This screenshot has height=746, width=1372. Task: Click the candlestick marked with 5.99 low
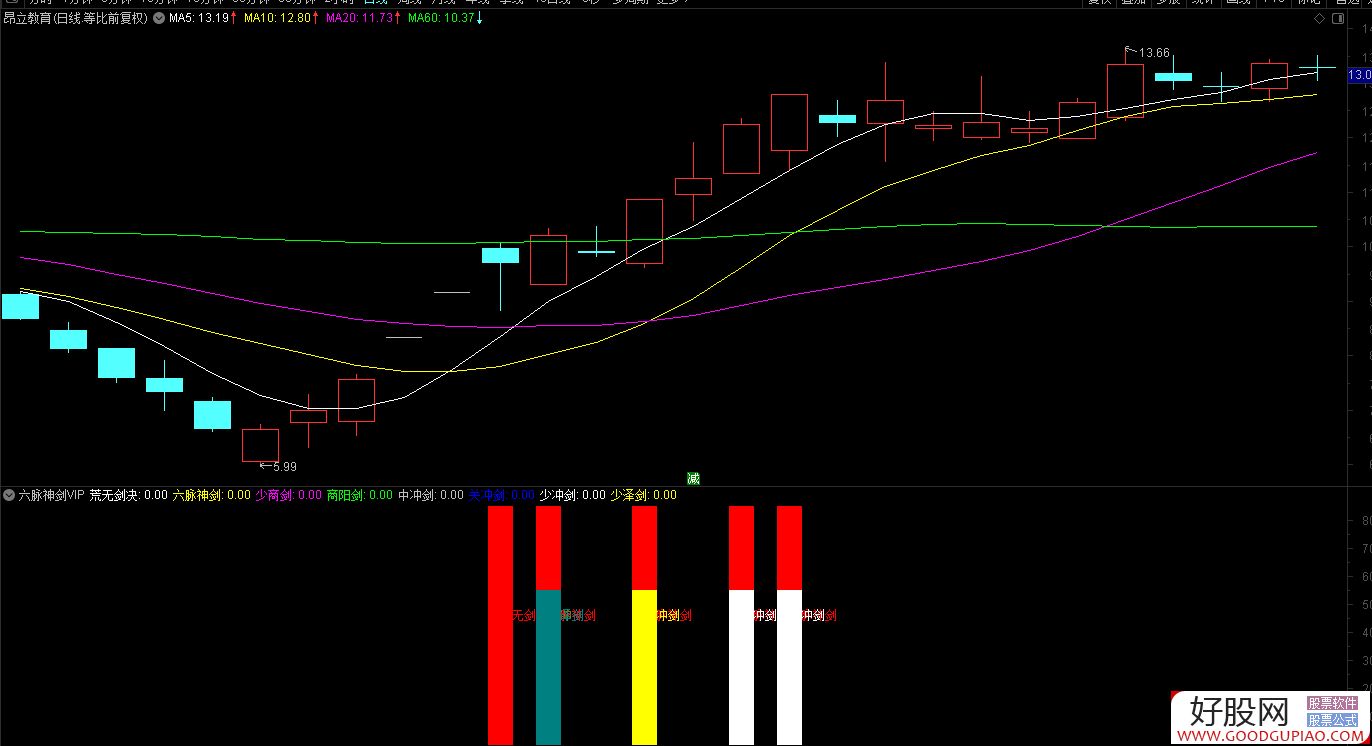(x=261, y=445)
